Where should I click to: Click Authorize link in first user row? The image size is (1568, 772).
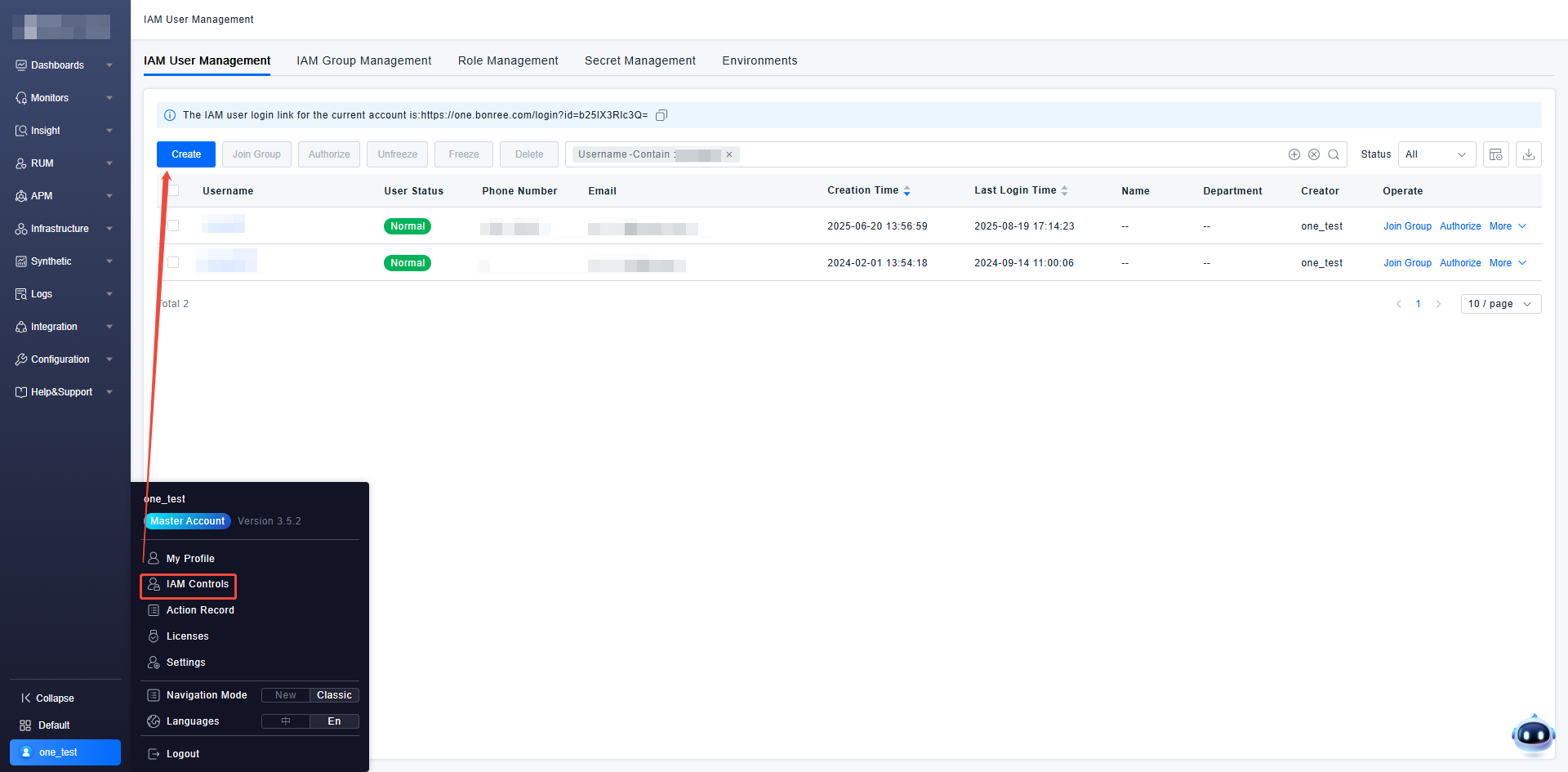pyautogui.click(x=1460, y=226)
